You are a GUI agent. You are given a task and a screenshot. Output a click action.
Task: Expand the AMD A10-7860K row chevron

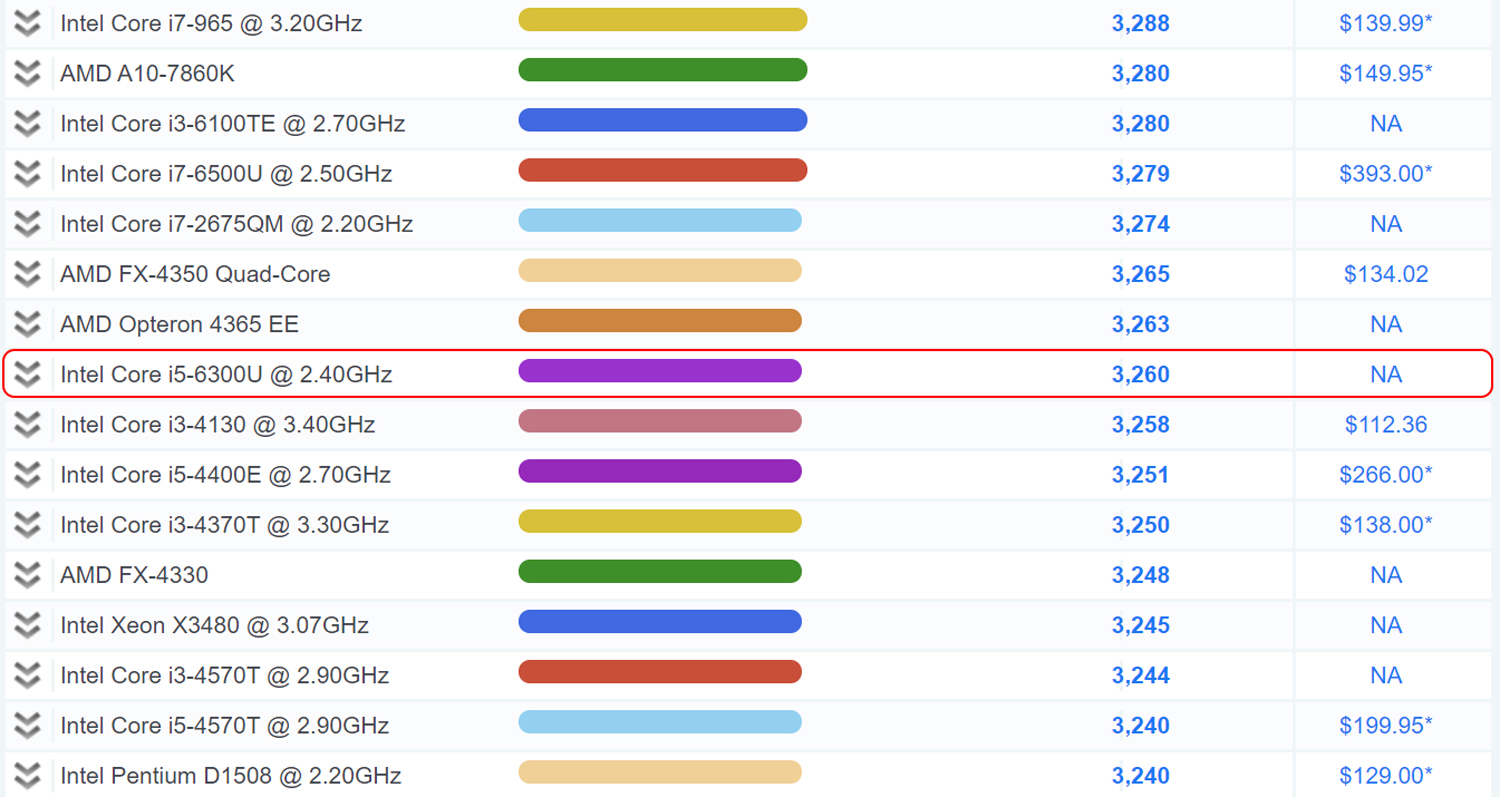point(28,73)
